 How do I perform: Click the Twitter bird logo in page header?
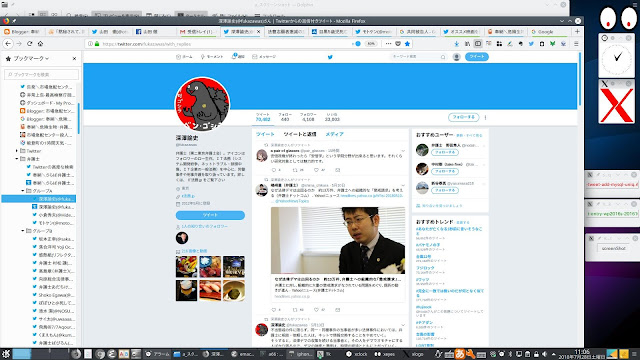[330, 57]
